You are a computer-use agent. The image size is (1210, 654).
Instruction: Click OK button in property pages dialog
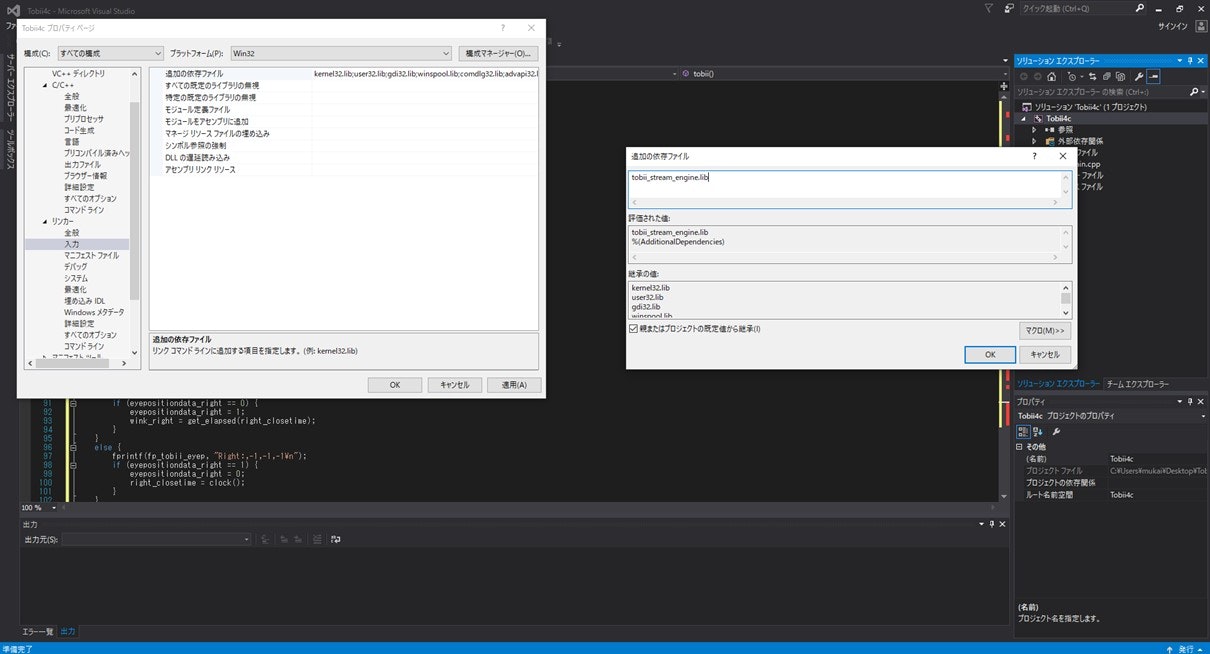[x=395, y=385]
